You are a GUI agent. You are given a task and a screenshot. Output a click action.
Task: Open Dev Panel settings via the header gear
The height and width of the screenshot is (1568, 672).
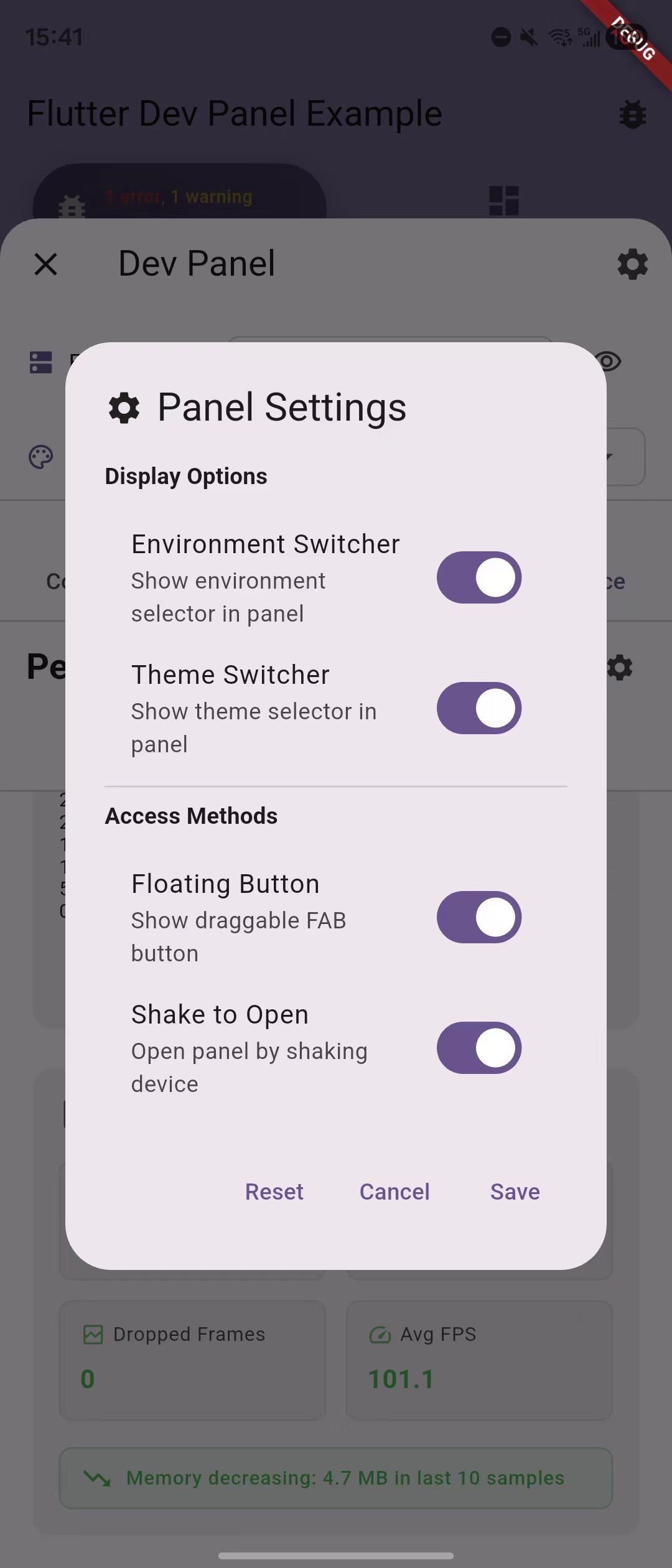pyautogui.click(x=633, y=264)
